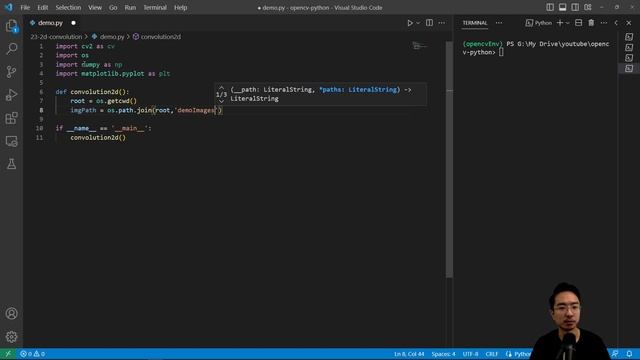Open the Terminal menu
640x360 pixels.
pos(155,7)
